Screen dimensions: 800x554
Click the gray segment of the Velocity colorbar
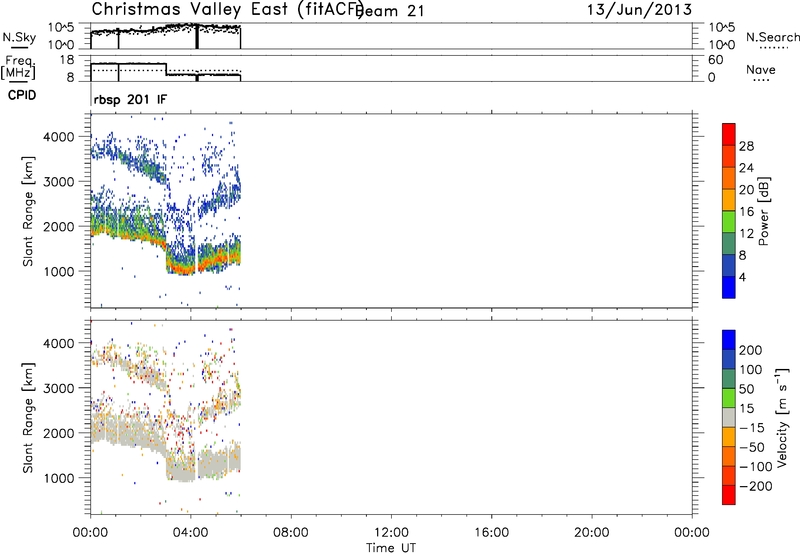(729, 417)
